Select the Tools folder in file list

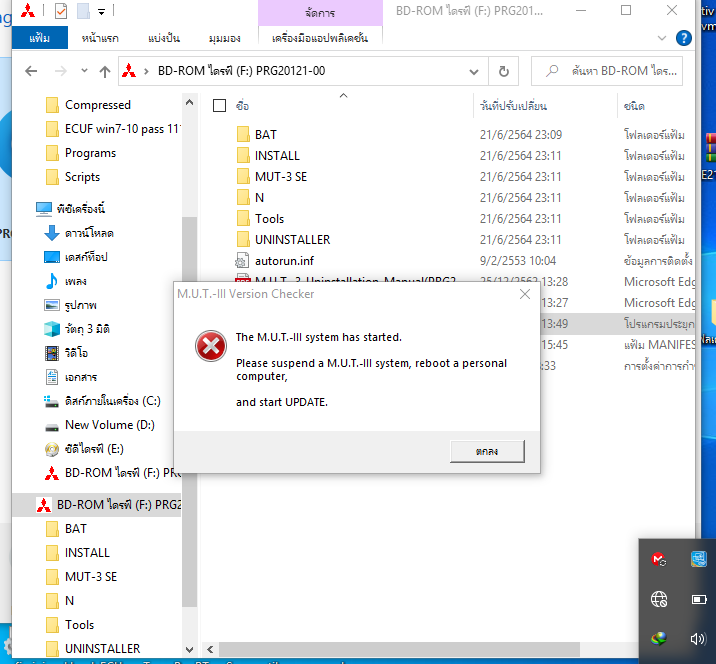[x=269, y=218]
